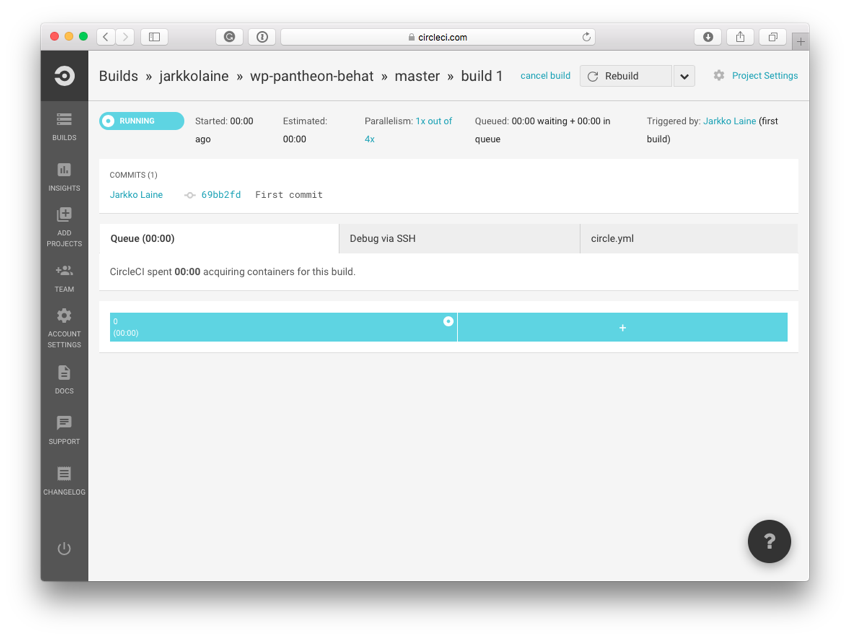Image resolution: width=850 pixels, height=639 pixels.
Task: Open the parallelism 1x out of 4x link
Action: [434, 121]
